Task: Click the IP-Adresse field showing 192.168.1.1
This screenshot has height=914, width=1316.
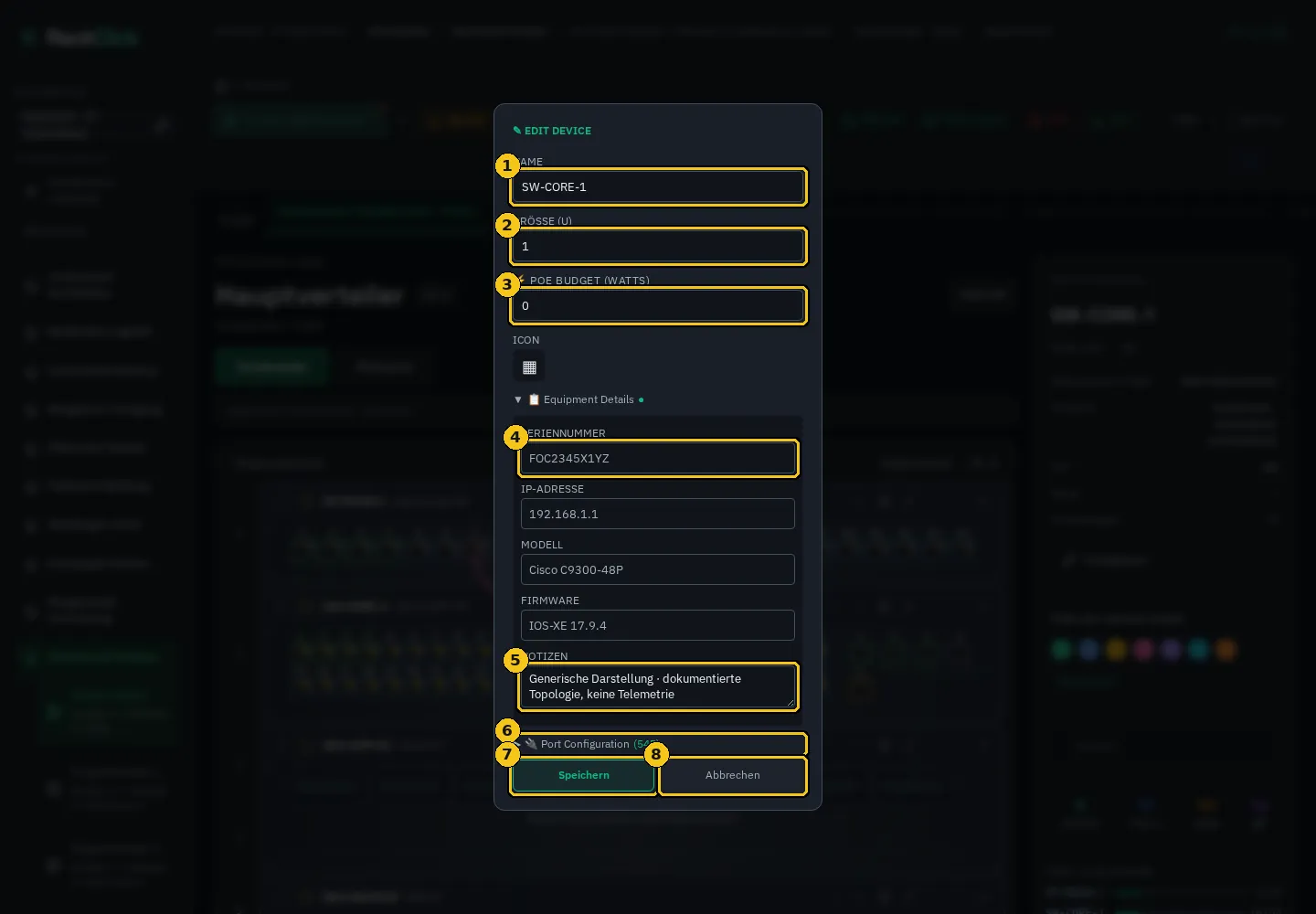Action: coord(658,514)
